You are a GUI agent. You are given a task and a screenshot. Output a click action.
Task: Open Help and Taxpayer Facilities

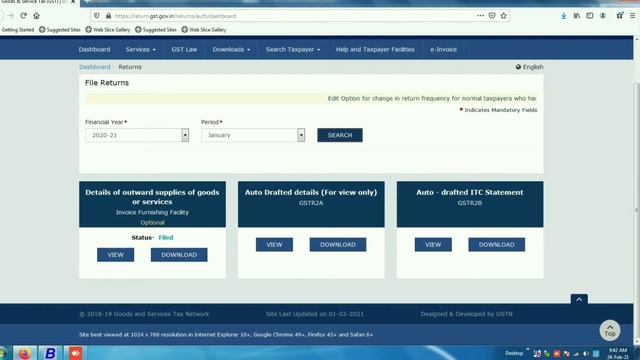[x=375, y=49]
